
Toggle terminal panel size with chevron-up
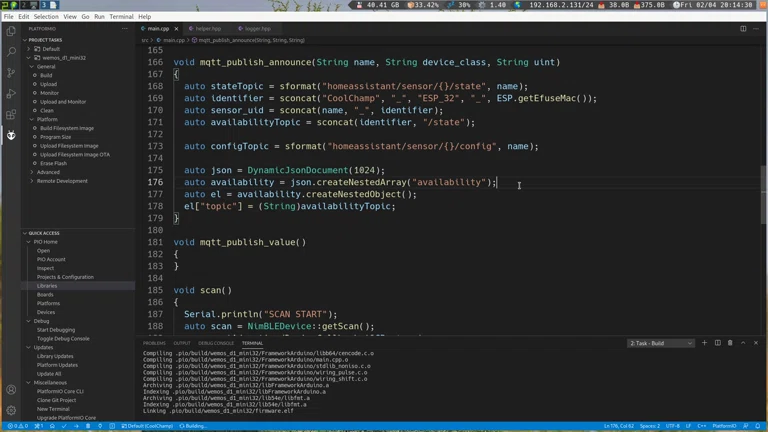[743, 343]
